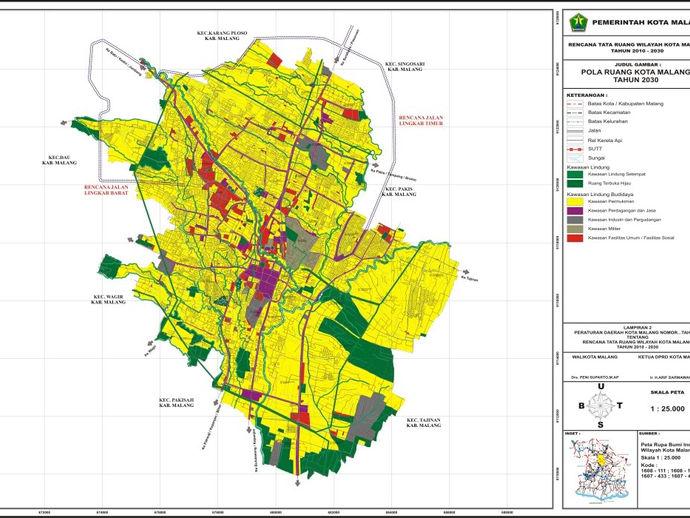Click the gray industrial zone near KEC. TAJINAN

(367, 416)
